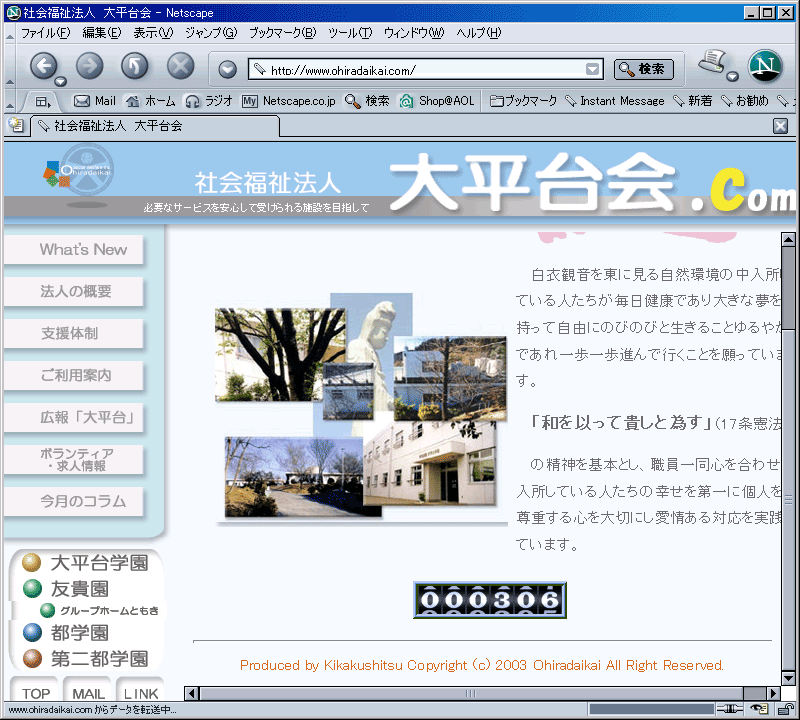Click the MAIL tab button
This screenshot has height=720, width=800.
pos(88,690)
